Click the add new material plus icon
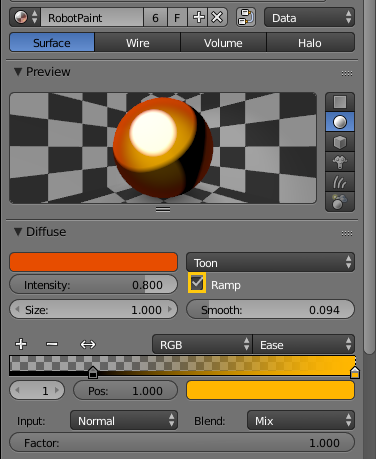 click(198, 17)
